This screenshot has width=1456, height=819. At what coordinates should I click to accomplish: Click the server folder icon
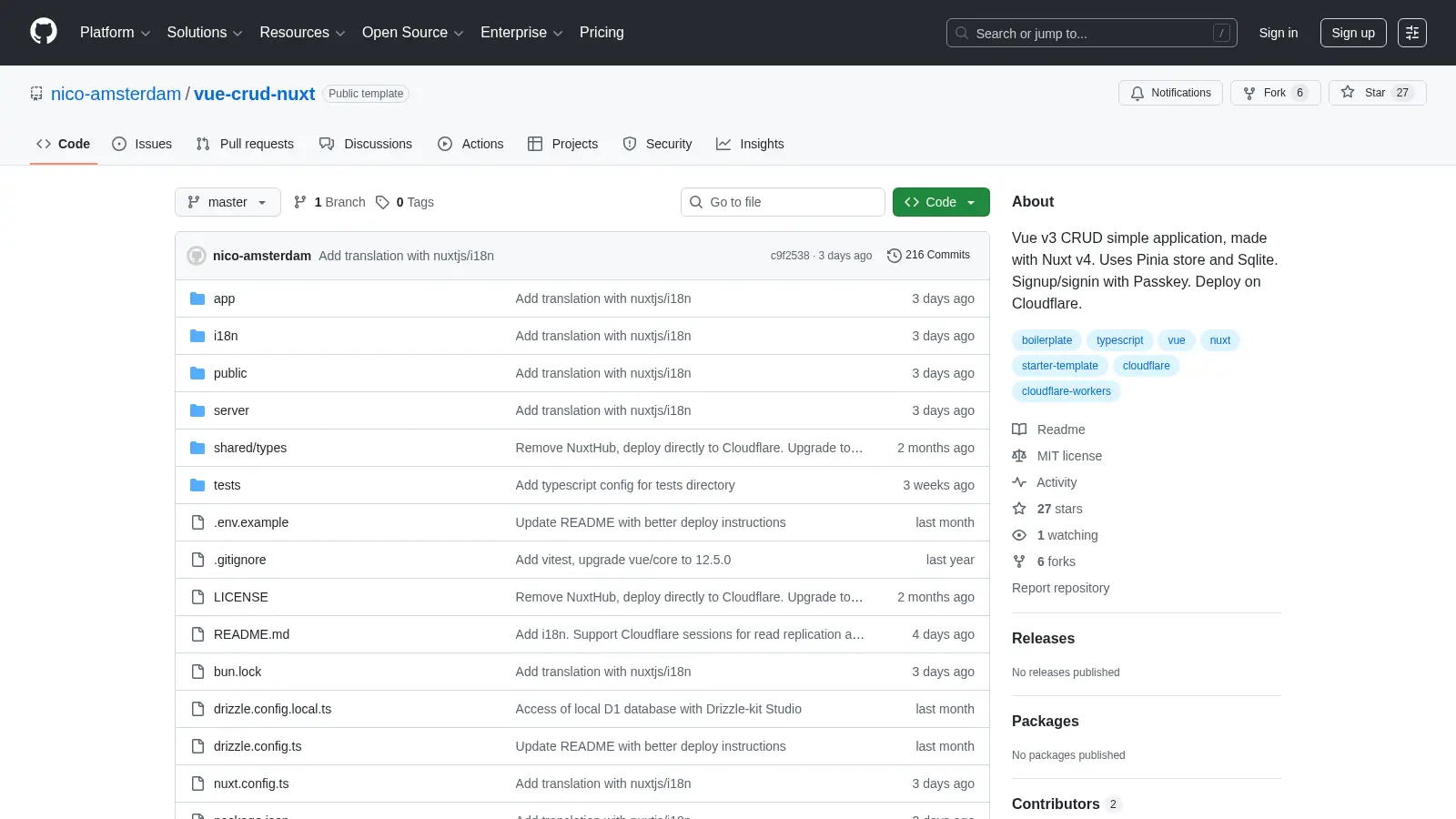pos(197,410)
